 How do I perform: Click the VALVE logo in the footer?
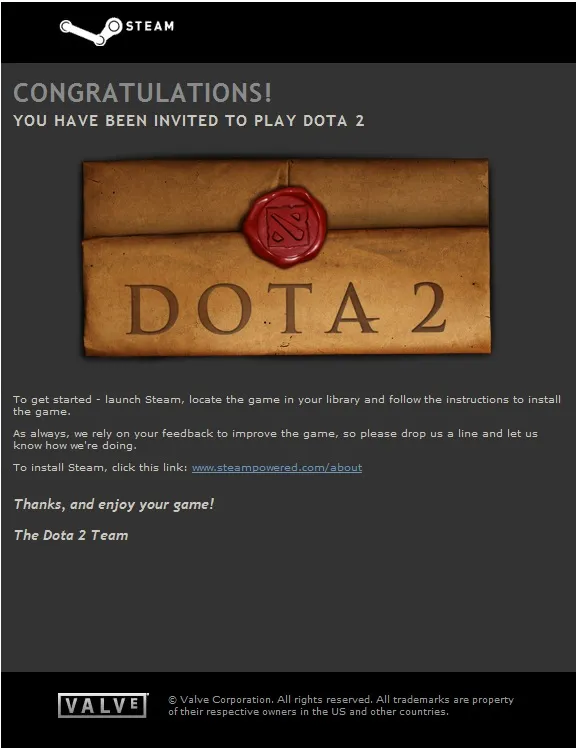(103, 705)
